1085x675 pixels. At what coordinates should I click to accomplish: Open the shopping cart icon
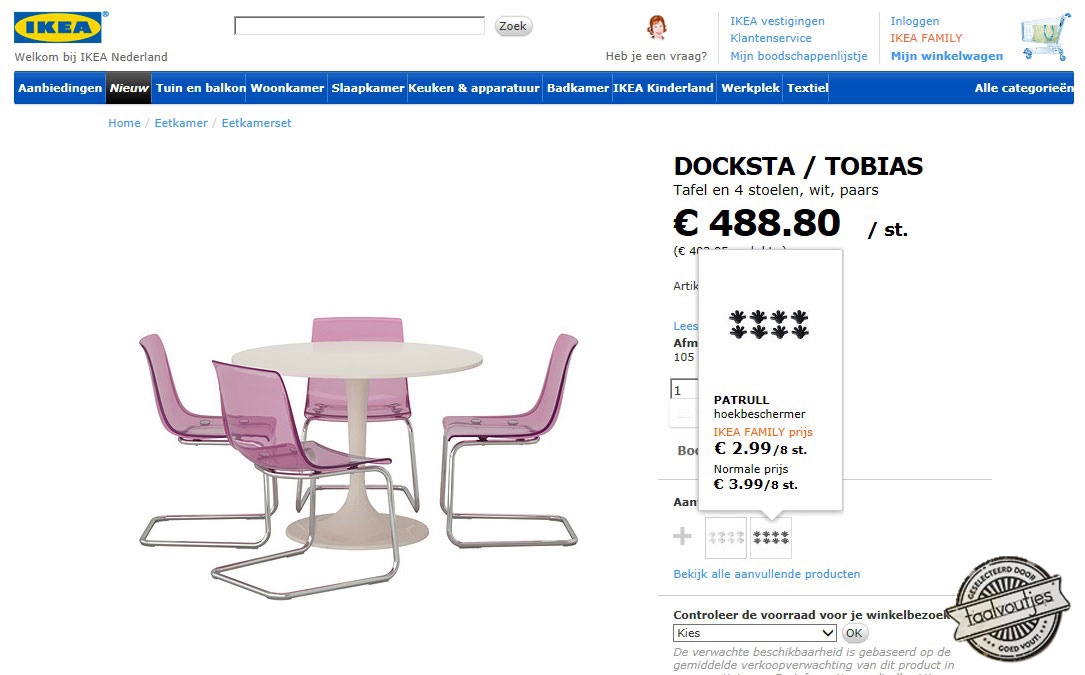(x=1043, y=38)
